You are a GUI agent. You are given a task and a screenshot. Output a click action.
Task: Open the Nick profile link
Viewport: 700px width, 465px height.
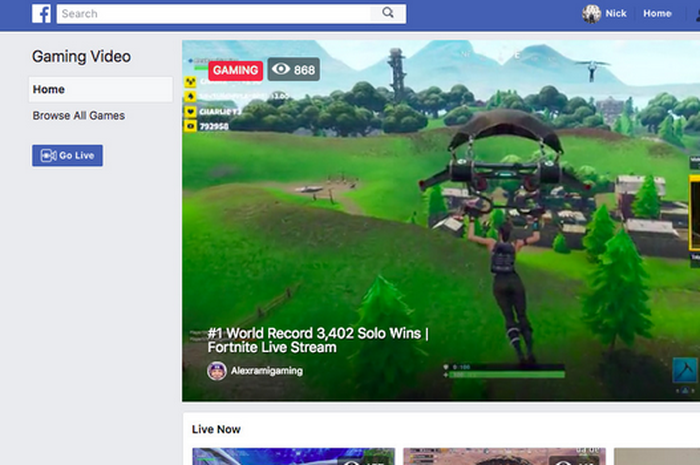tap(616, 14)
